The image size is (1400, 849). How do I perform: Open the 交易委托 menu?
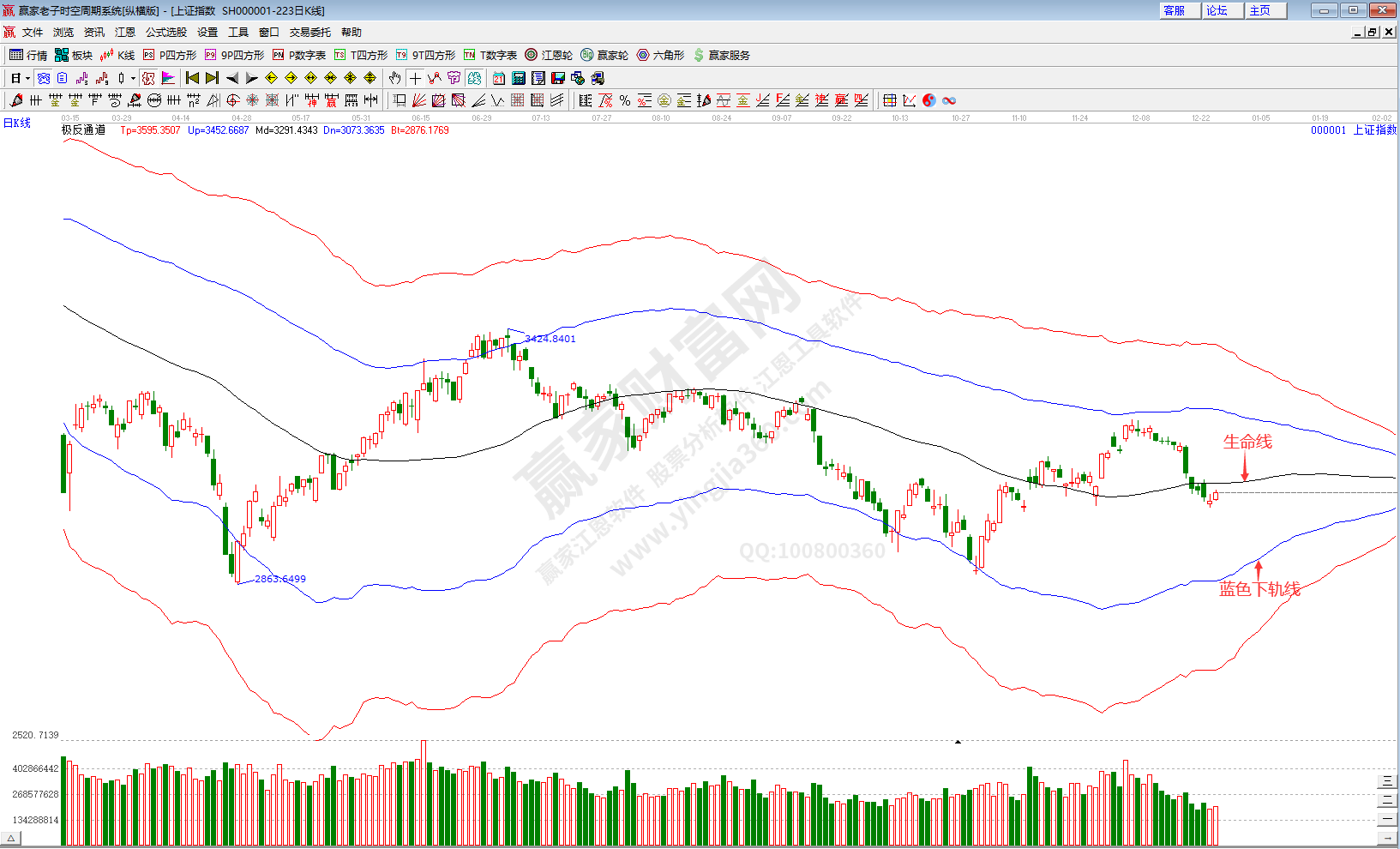coord(309,33)
